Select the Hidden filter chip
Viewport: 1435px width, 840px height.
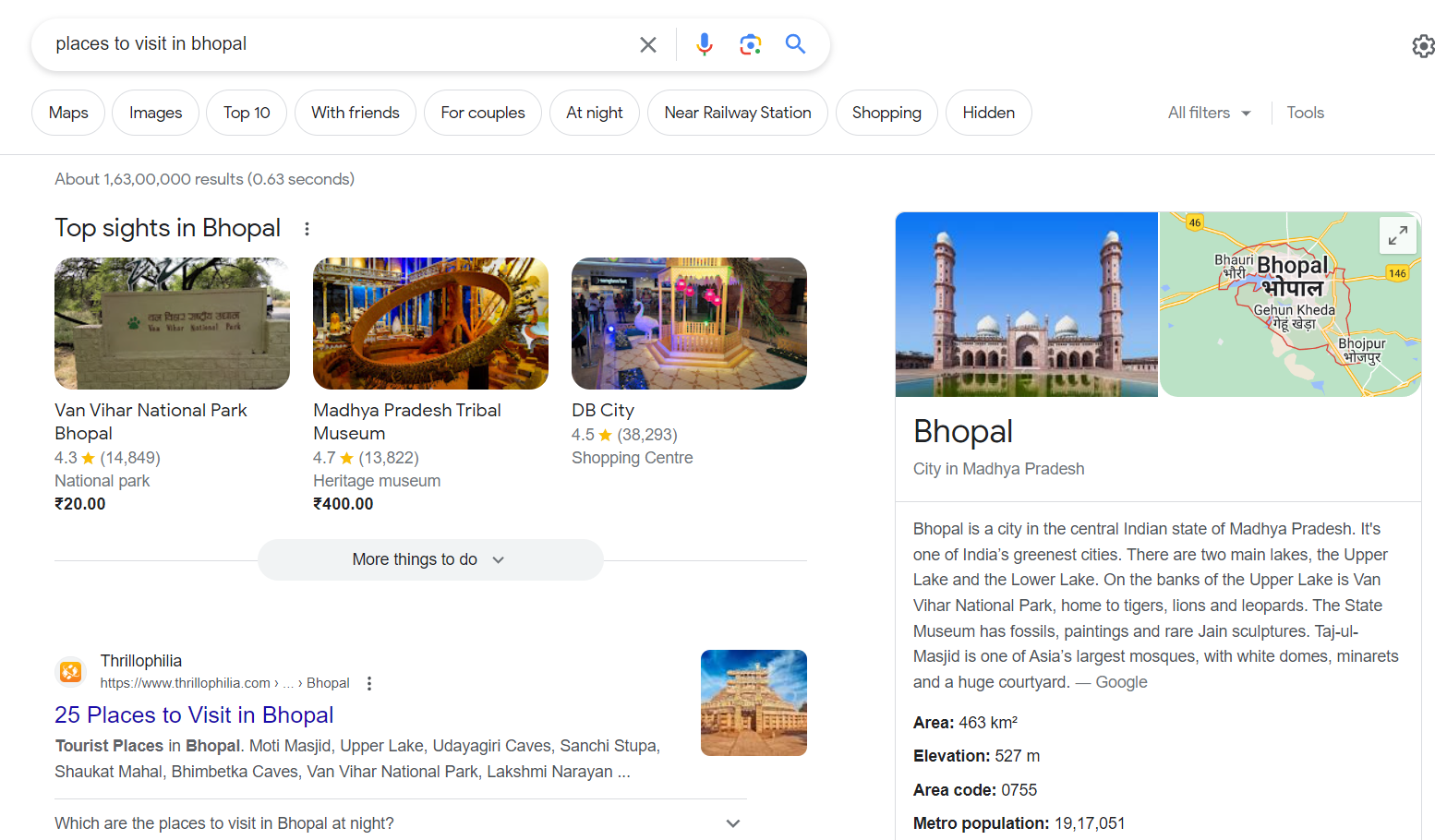(x=989, y=113)
